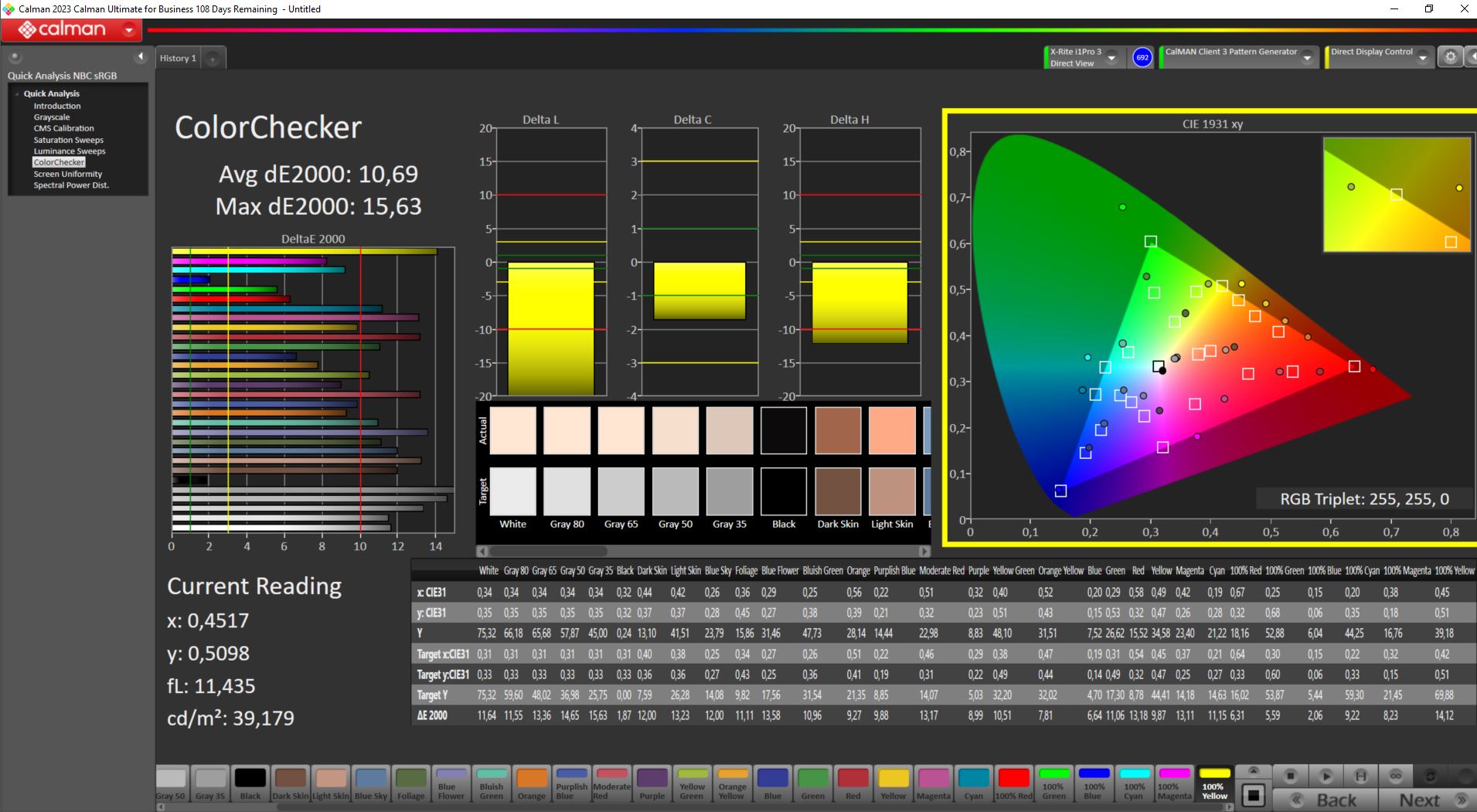The width and height of the screenshot is (1477, 812).
Task: Click the infinity loop icon
Action: tap(1396, 776)
